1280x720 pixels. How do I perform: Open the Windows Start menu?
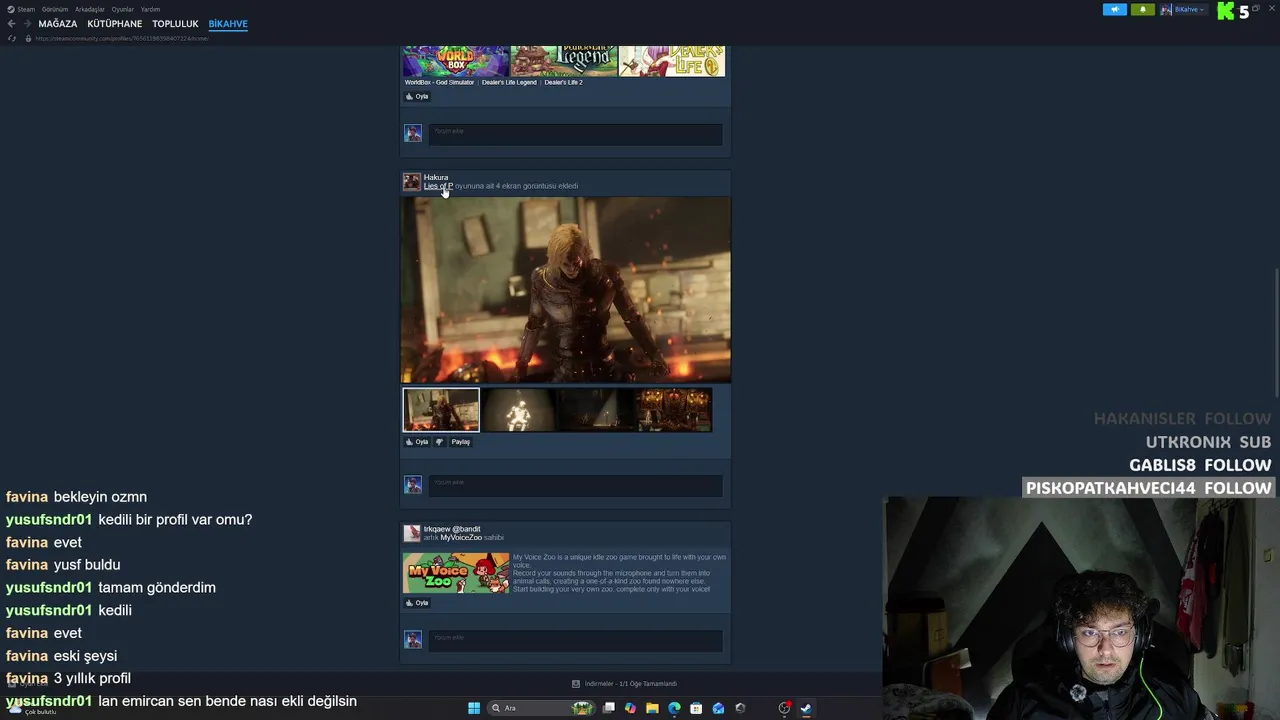tap(474, 708)
